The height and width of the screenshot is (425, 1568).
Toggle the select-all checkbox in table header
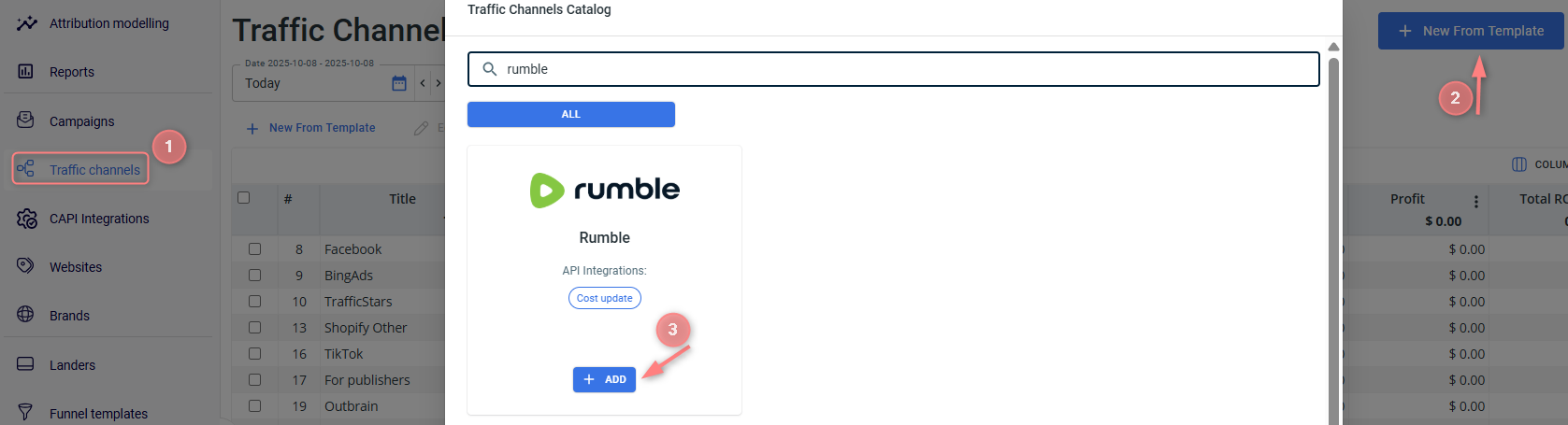[244, 198]
